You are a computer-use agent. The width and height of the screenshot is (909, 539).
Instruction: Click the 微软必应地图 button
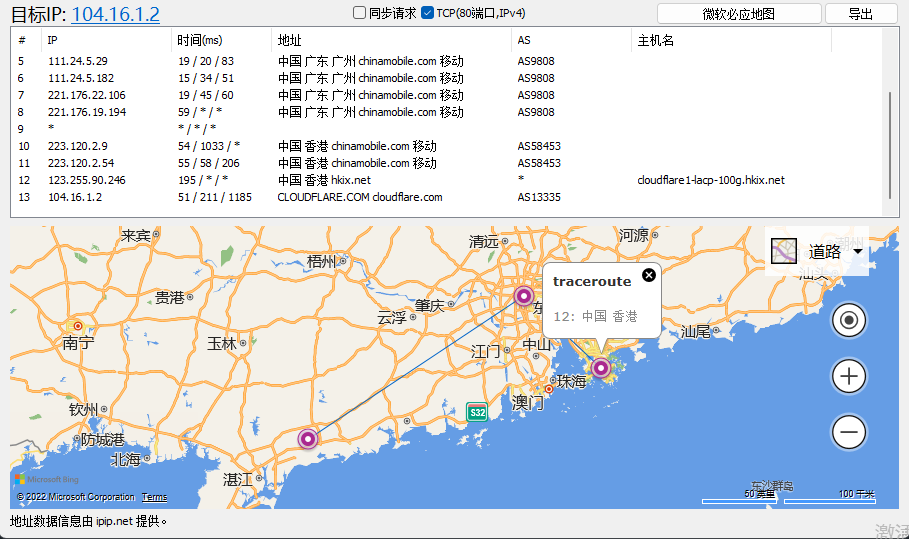click(x=739, y=14)
